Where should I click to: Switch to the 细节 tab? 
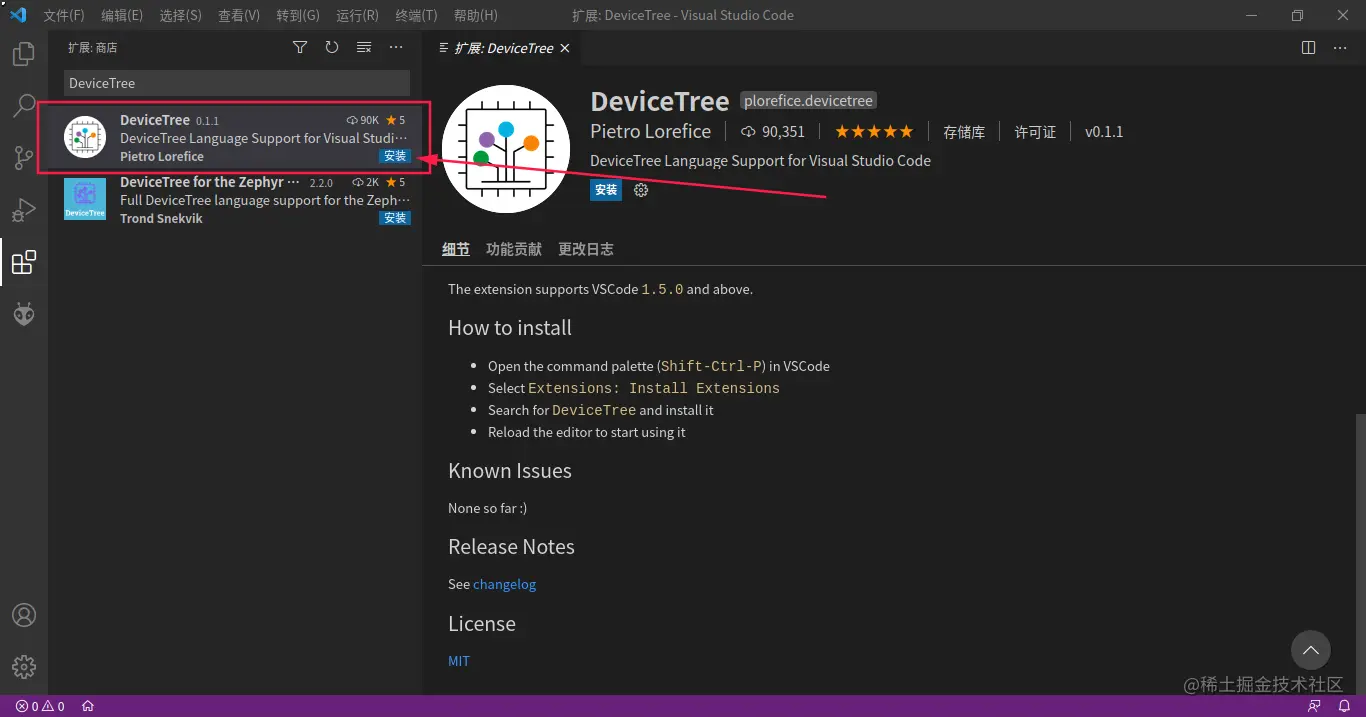tap(456, 249)
